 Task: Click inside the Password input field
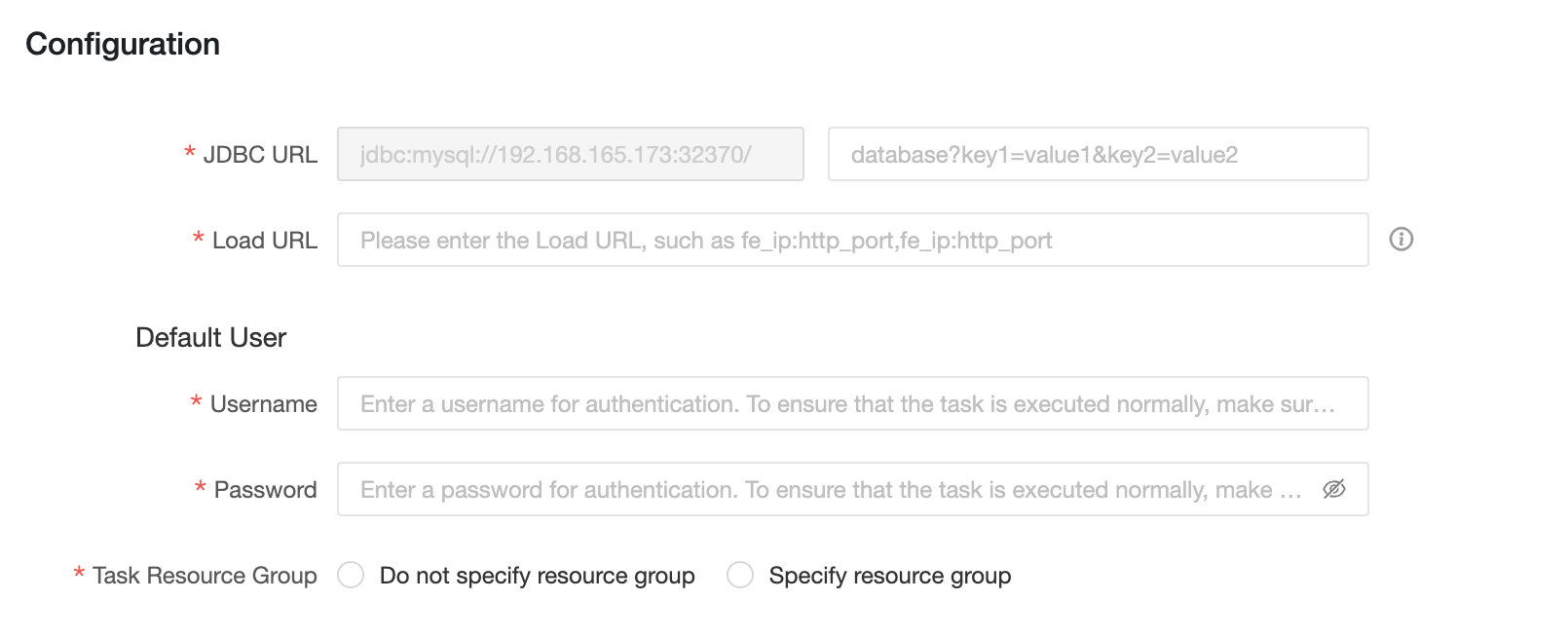click(x=828, y=490)
